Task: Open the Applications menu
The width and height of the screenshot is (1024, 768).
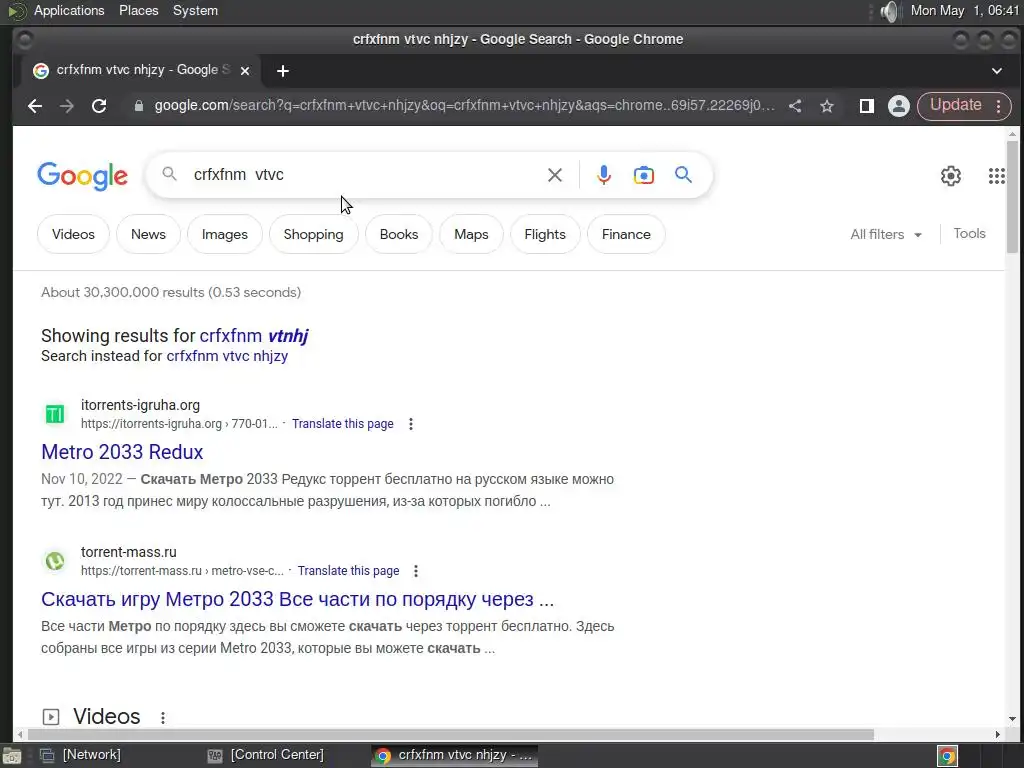Action: (69, 10)
